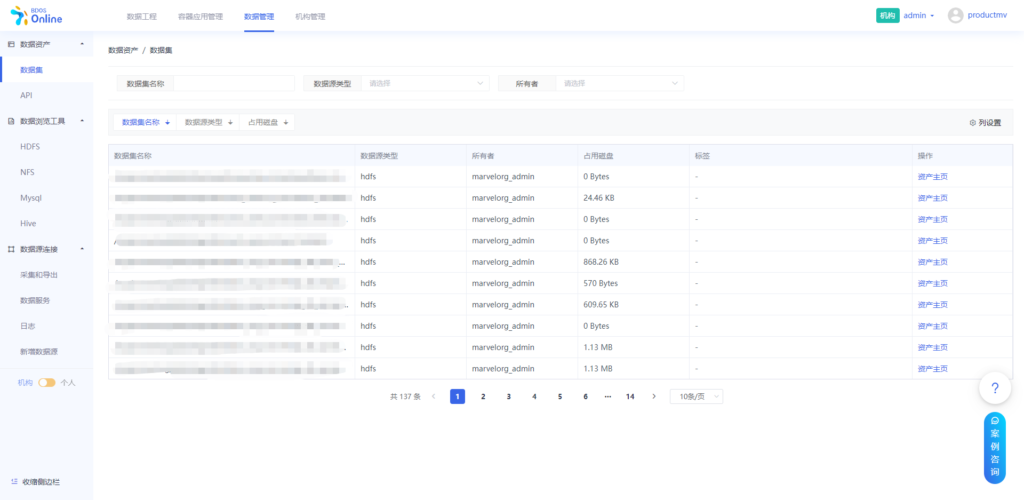Click the BDOS Online logo
This screenshot has height=500, width=1024.
point(37,16)
